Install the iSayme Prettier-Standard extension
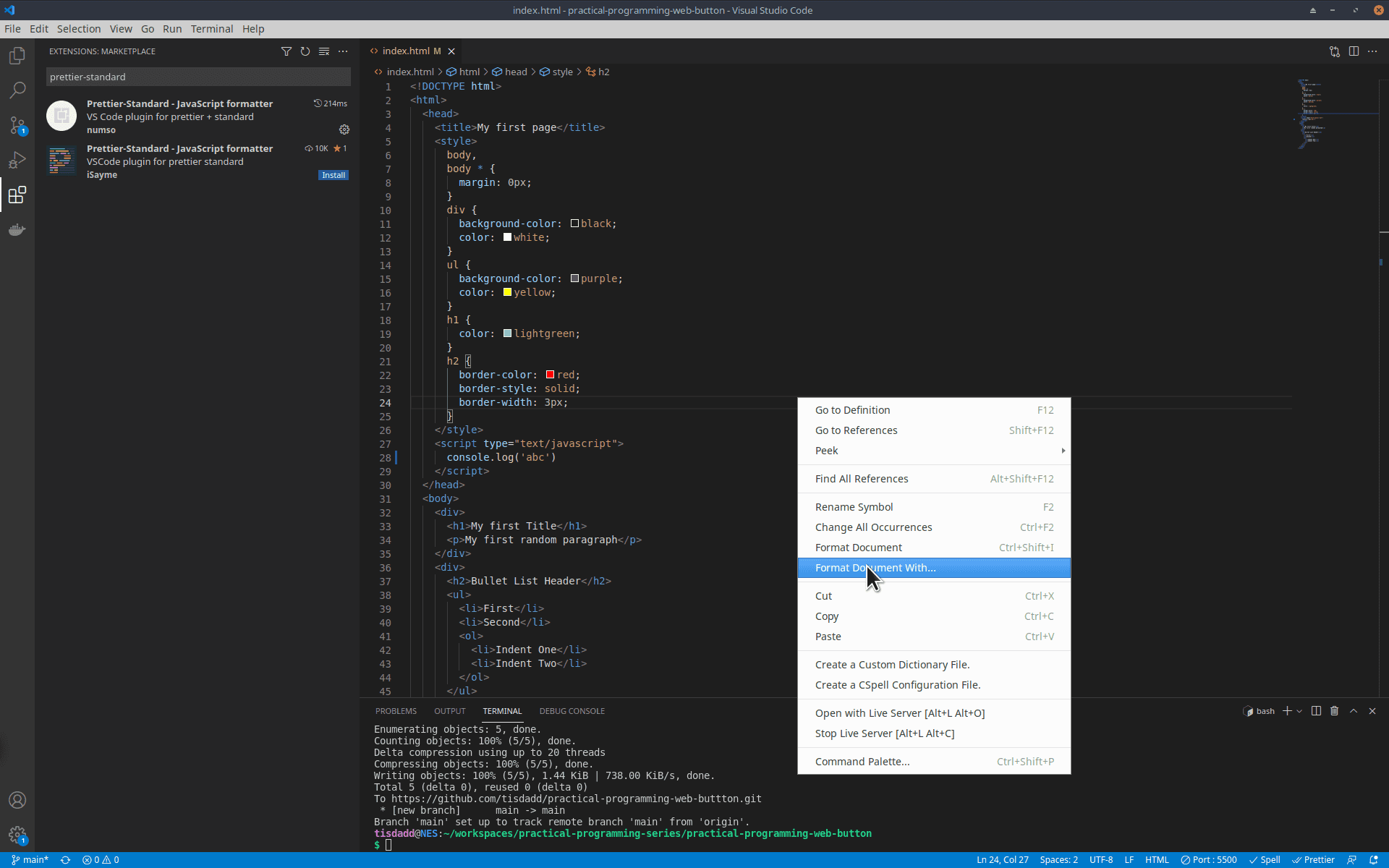Image resolution: width=1389 pixels, height=868 pixels. pos(334,174)
